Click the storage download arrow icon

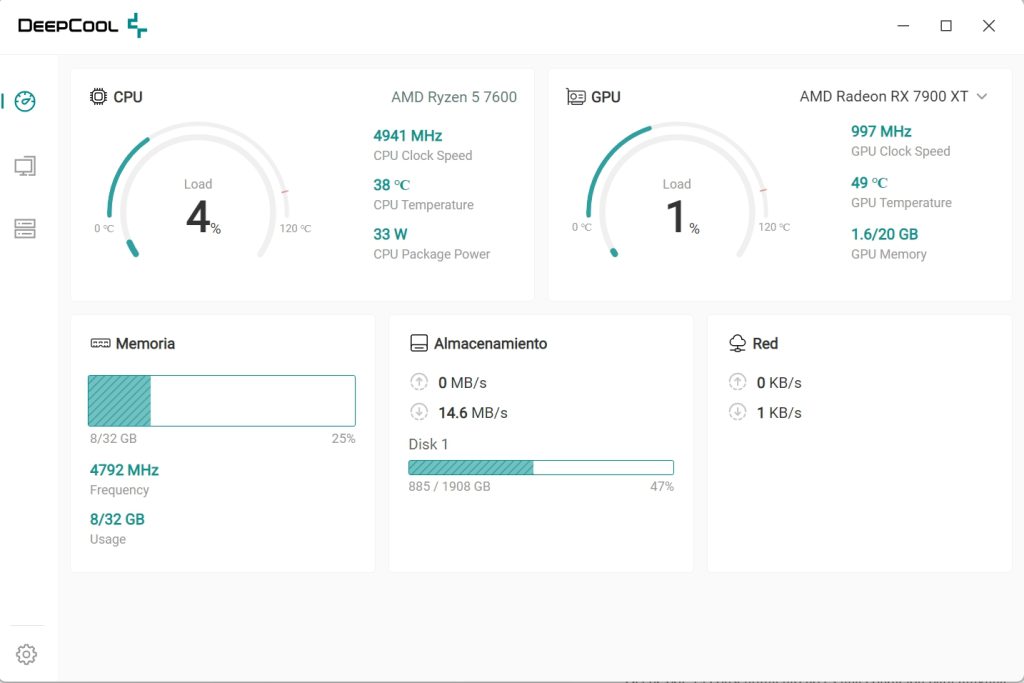pyautogui.click(x=419, y=412)
